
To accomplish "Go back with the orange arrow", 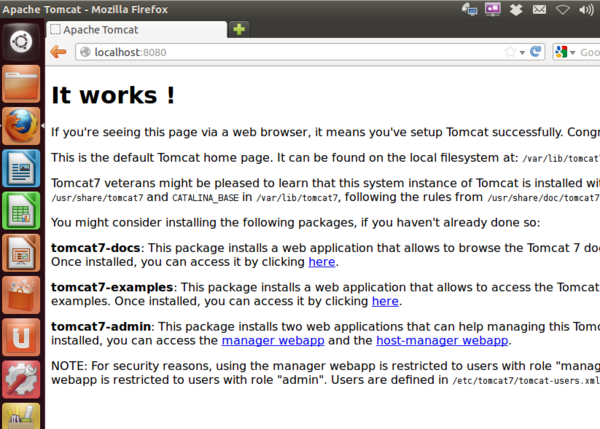I will click(x=58, y=52).
